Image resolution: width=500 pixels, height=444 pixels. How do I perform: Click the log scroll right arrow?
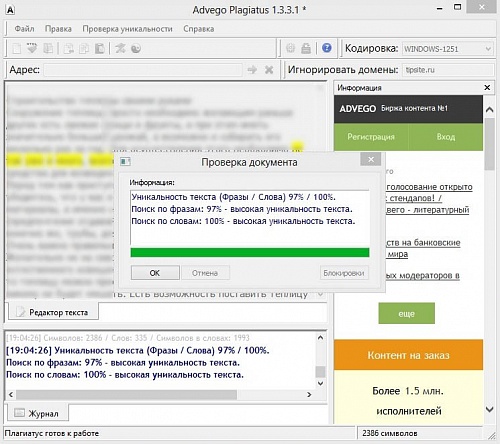(309, 395)
